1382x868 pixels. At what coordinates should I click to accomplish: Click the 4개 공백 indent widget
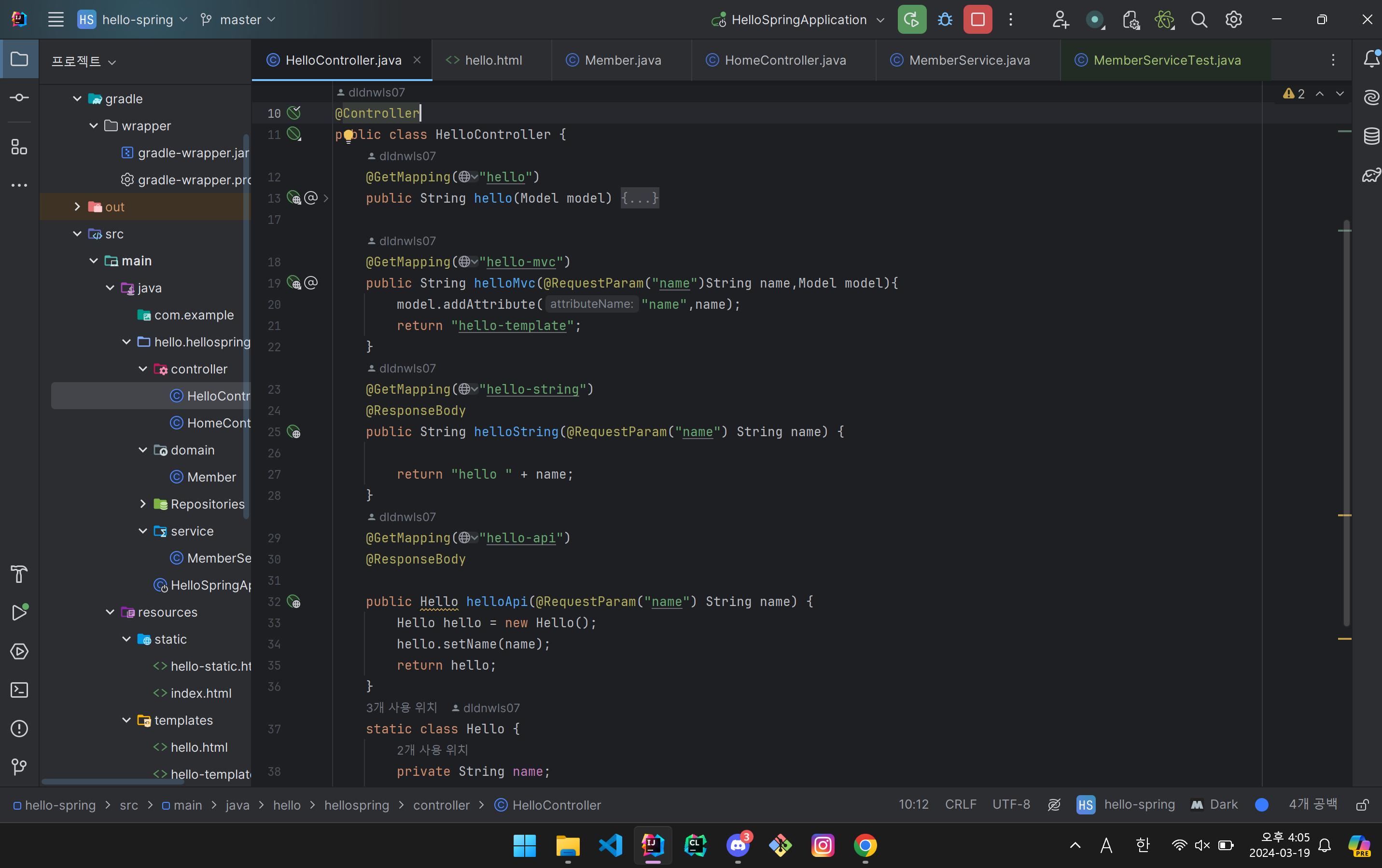pos(1312,804)
